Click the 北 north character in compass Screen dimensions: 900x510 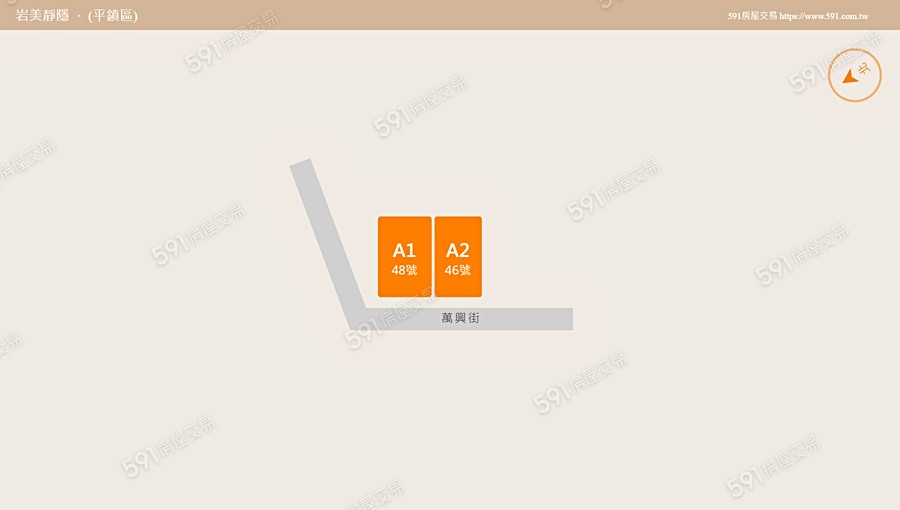click(x=864, y=69)
